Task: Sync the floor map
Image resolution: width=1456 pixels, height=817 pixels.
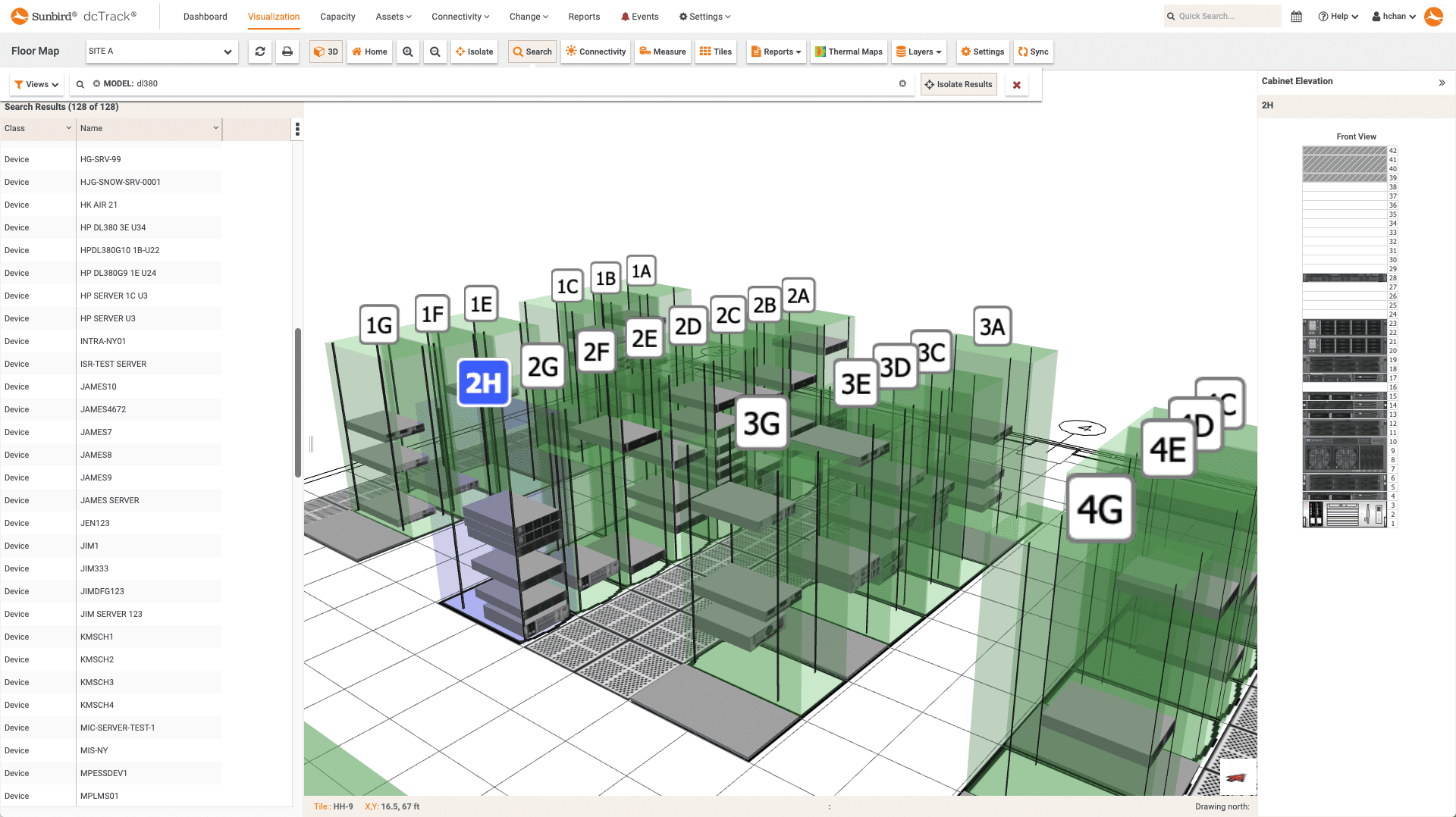Action: tap(1033, 52)
